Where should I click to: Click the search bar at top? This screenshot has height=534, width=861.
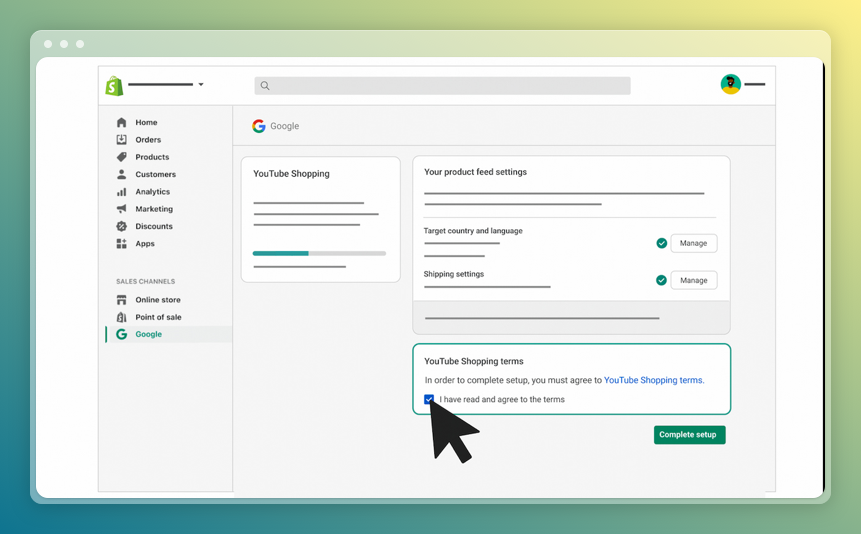[442, 86]
